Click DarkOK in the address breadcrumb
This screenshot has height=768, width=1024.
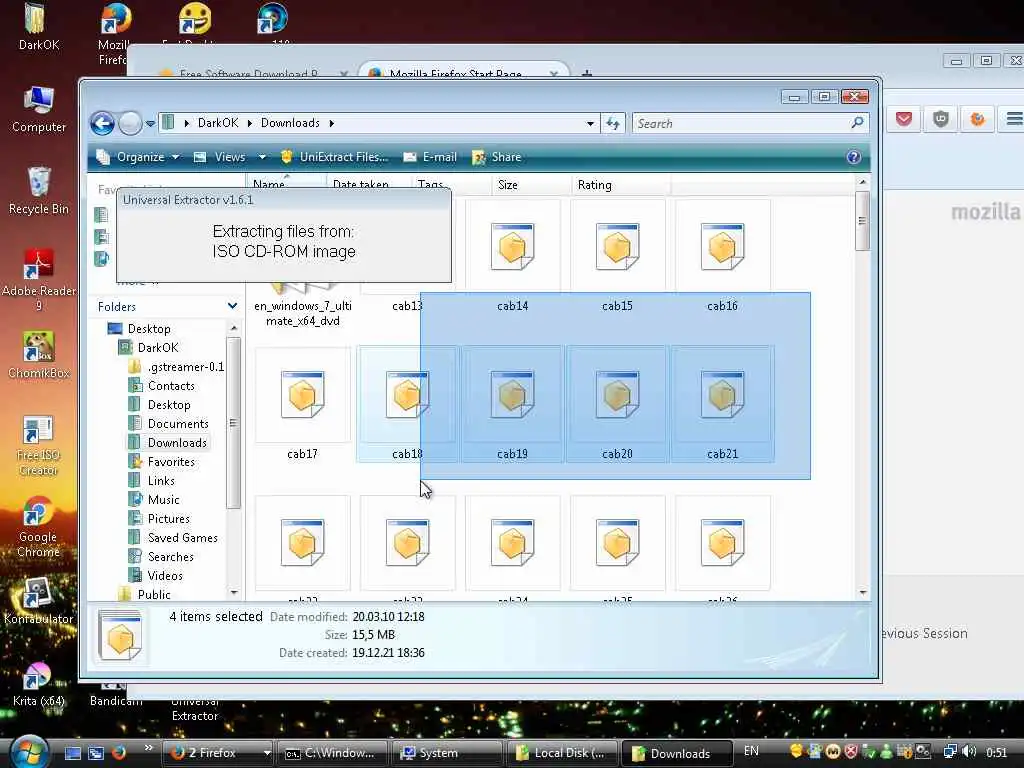click(218, 123)
